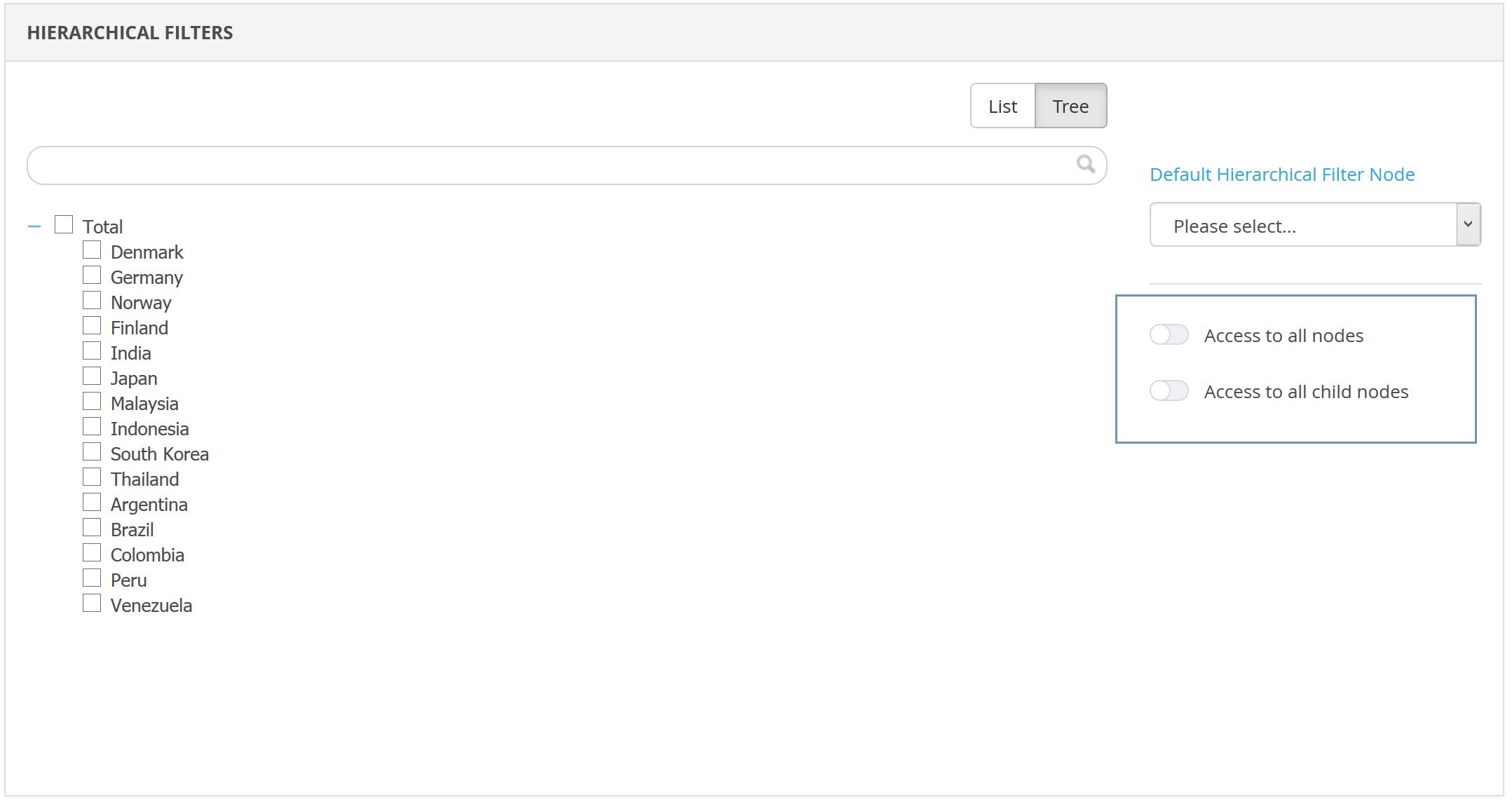Open the Default Hierarchical Filter Node dropdown
The image size is (1512, 804).
[x=1304, y=225]
